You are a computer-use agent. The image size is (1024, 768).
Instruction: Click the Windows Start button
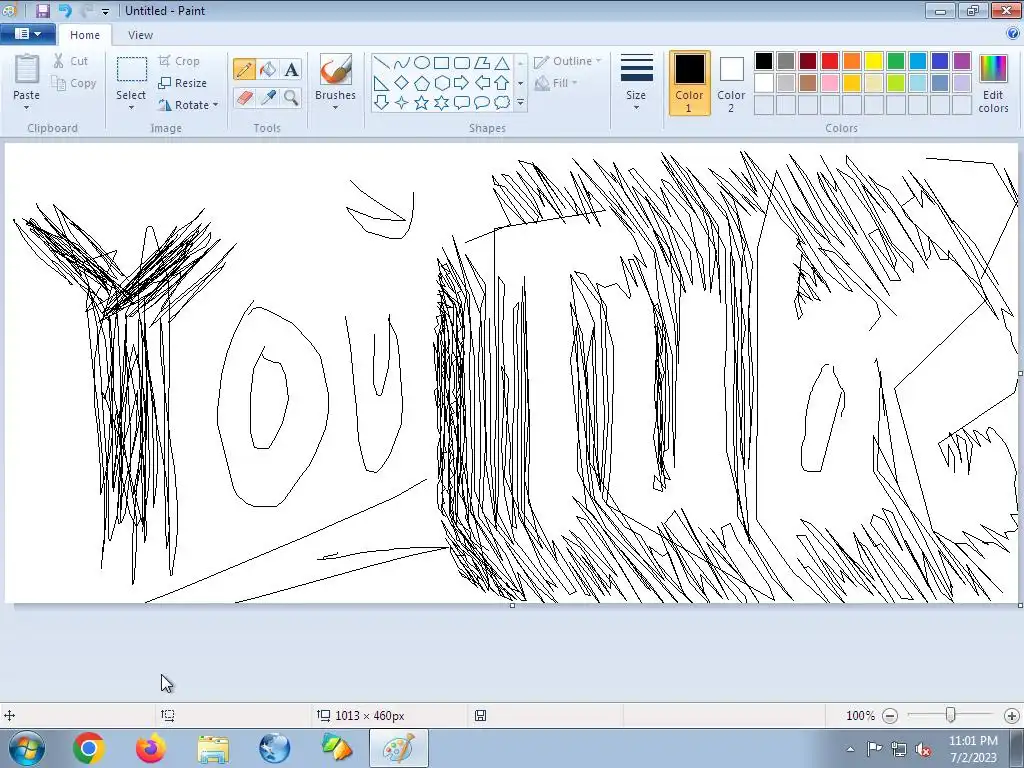[x=27, y=748]
